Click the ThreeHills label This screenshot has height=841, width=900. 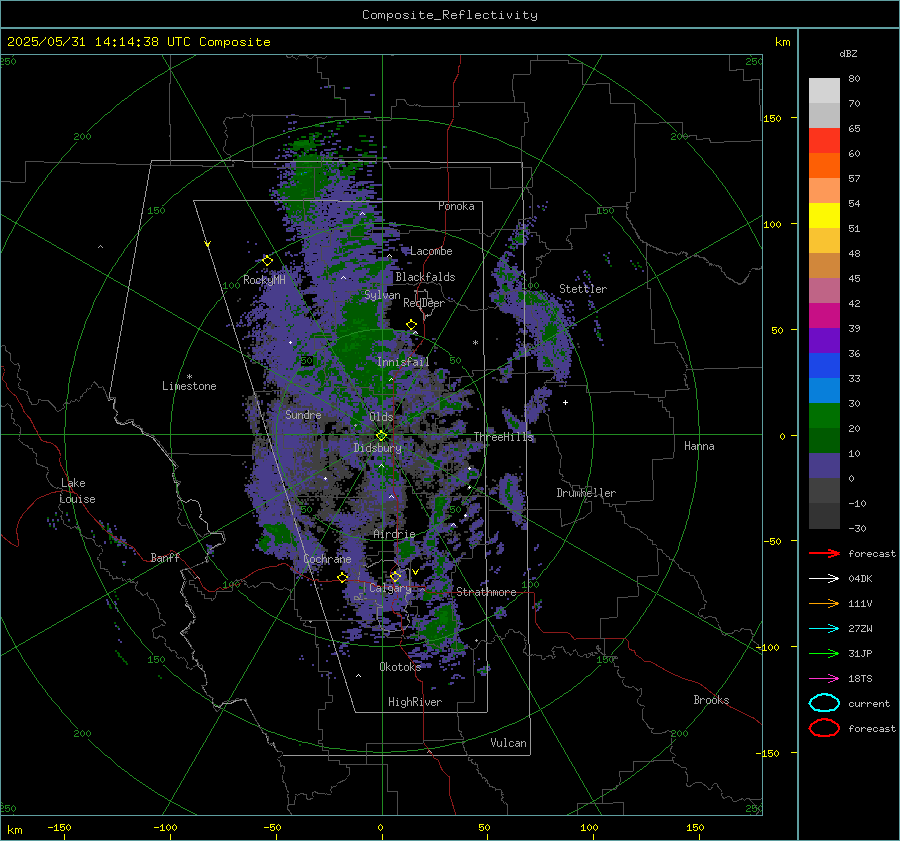[x=503, y=437]
